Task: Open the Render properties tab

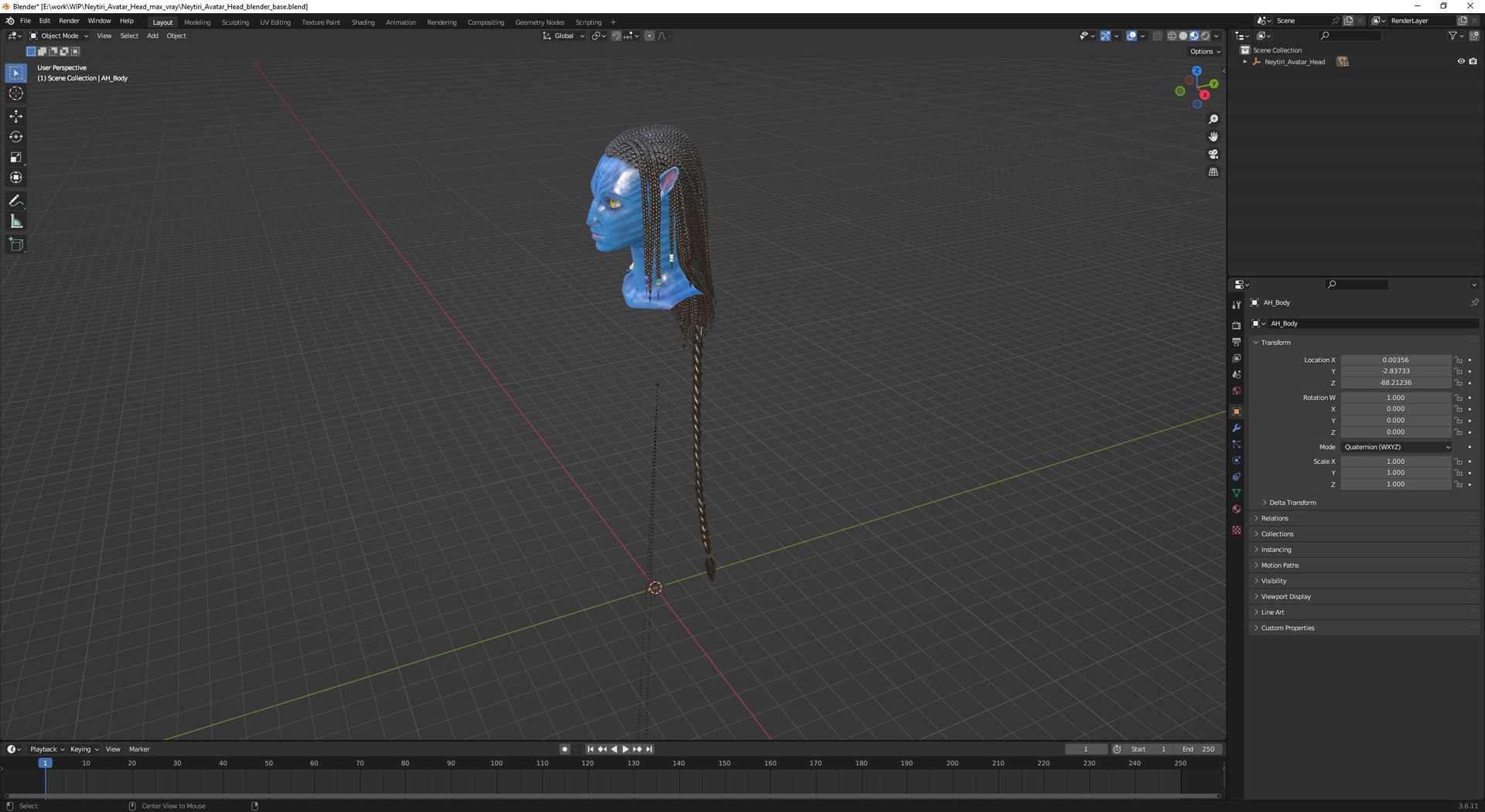Action: [x=1236, y=326]
